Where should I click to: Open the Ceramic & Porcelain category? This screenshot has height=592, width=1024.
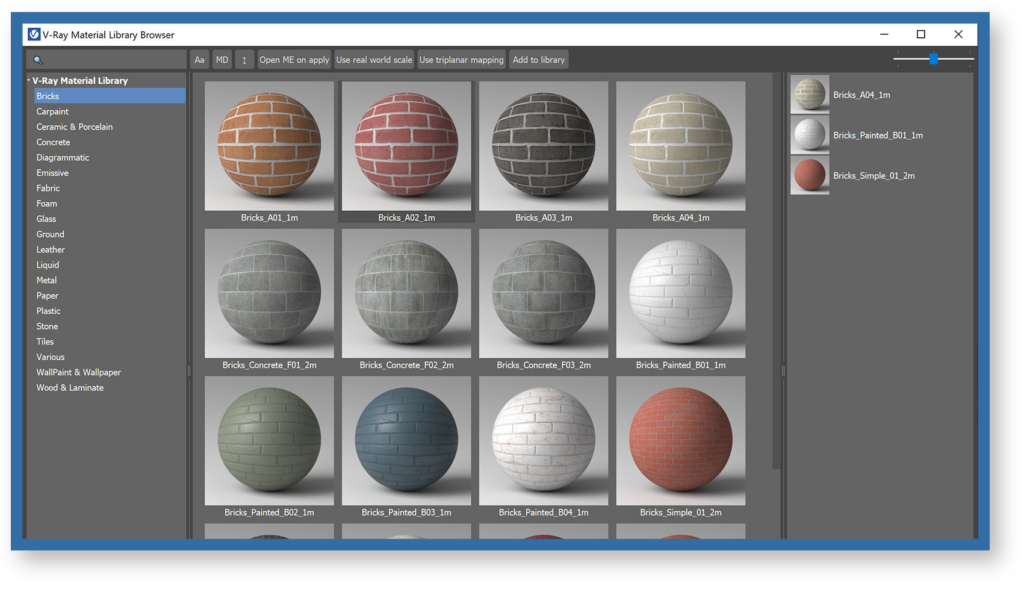pyautogui.click(x=74, y=127)
